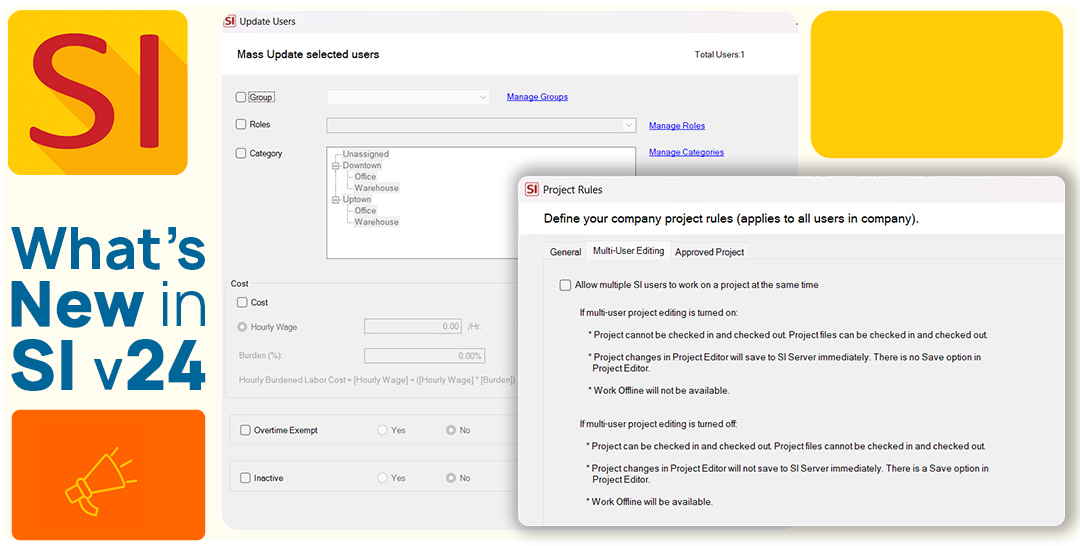Click the SI icon in Project Rules title bar
1080x546 pixels.
click(532, 189)
